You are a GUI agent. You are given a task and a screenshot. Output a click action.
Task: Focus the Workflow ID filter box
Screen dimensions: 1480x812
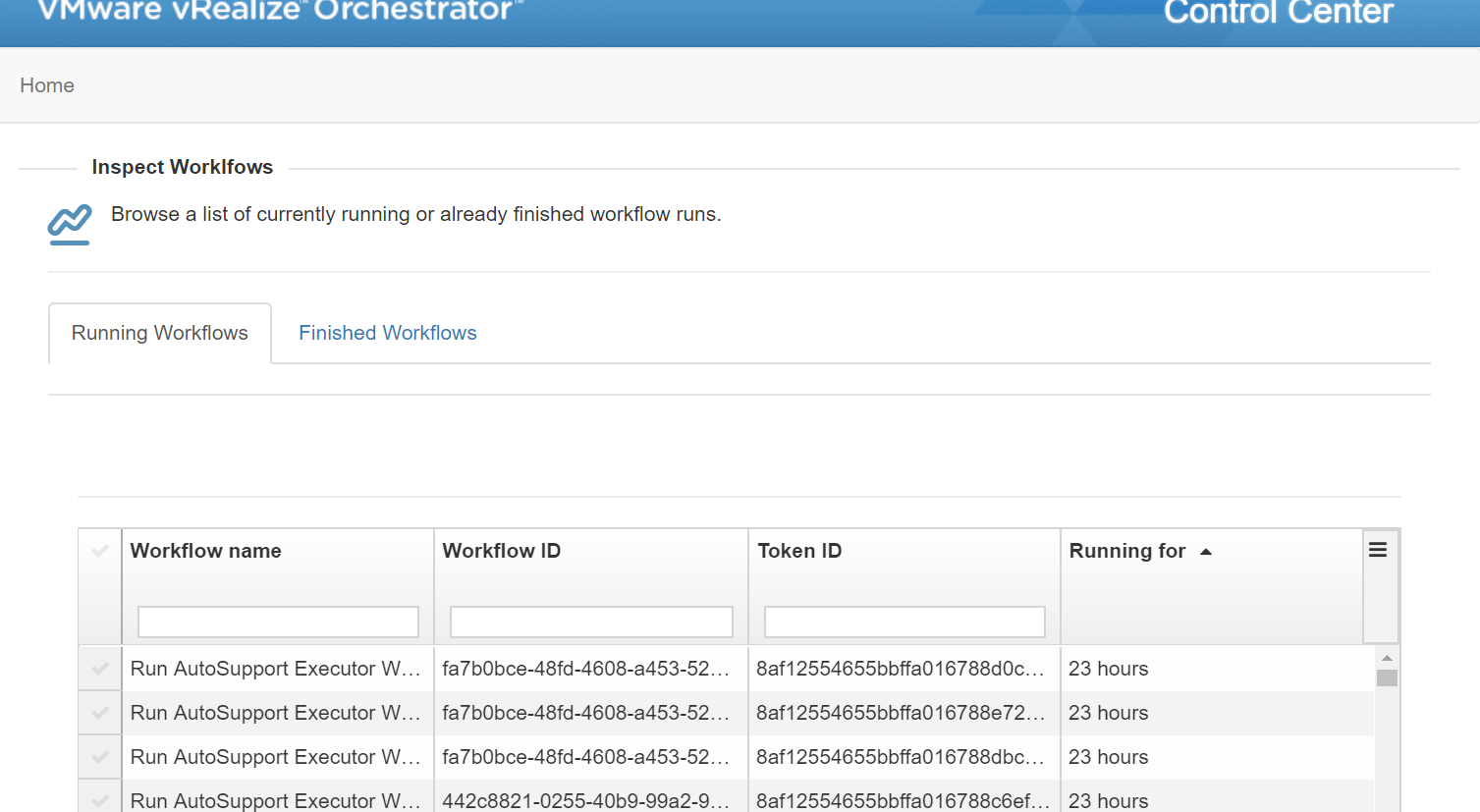click(590, 622)
